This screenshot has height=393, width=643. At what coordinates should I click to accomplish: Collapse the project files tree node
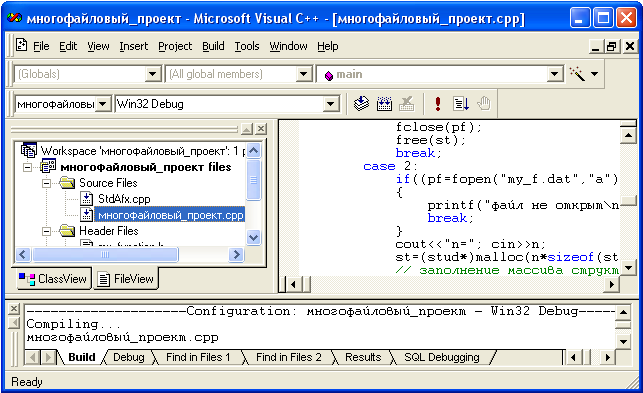(x=27, y=167)
